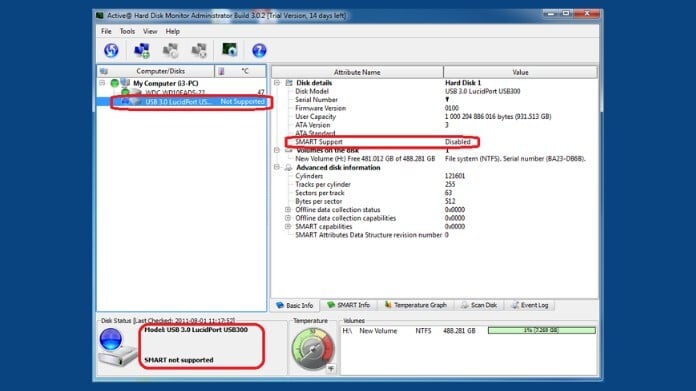The height and width of the screenshot is (391, 696).
Task: Click the Value column header
Action: (x=520, y=72)
